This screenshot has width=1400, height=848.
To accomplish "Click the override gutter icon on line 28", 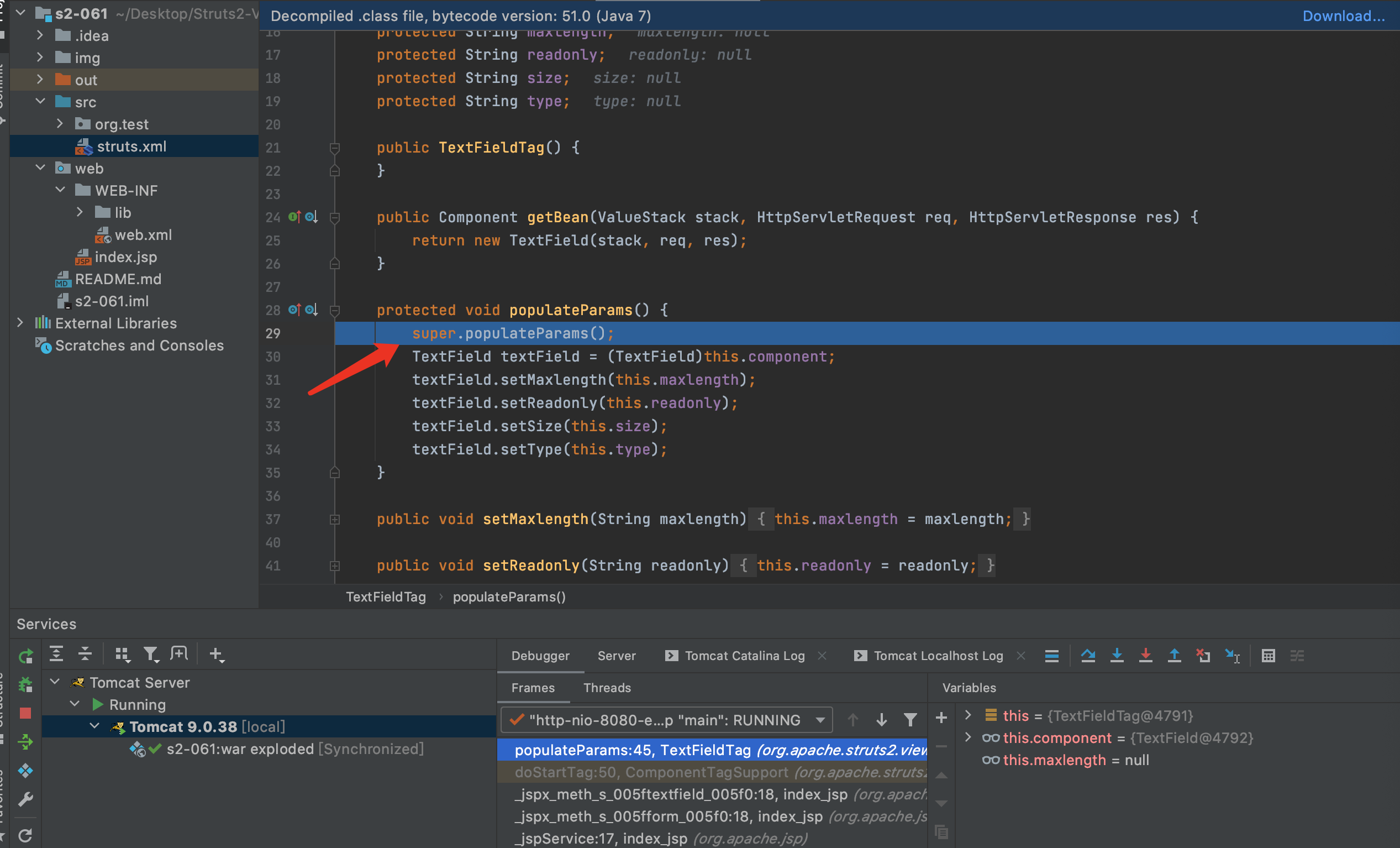I will click(x=294, y=310).
